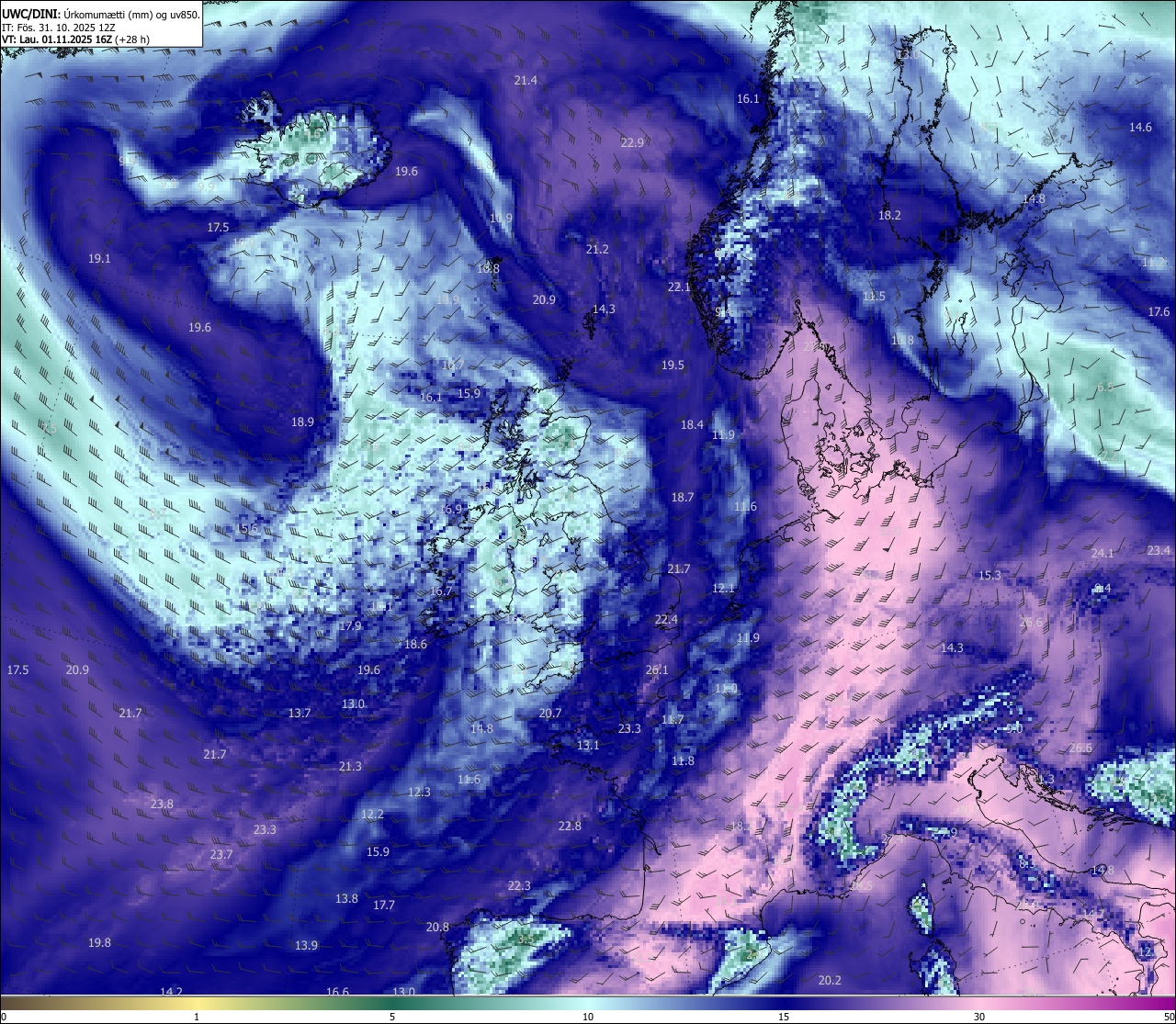
Task: Click the 20.7 value label
Action: [x=550, y=714]
